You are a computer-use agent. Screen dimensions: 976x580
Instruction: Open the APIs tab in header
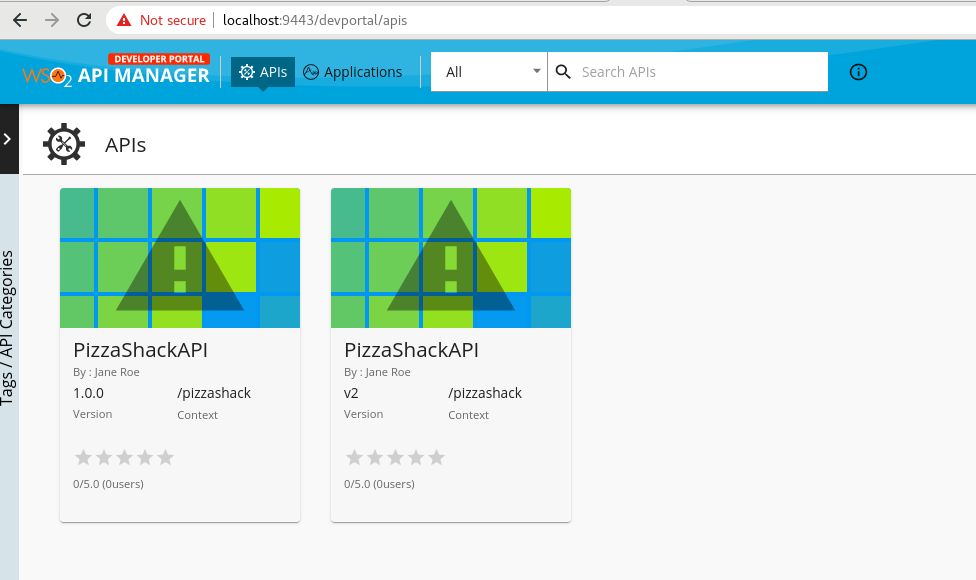point(263,72)
